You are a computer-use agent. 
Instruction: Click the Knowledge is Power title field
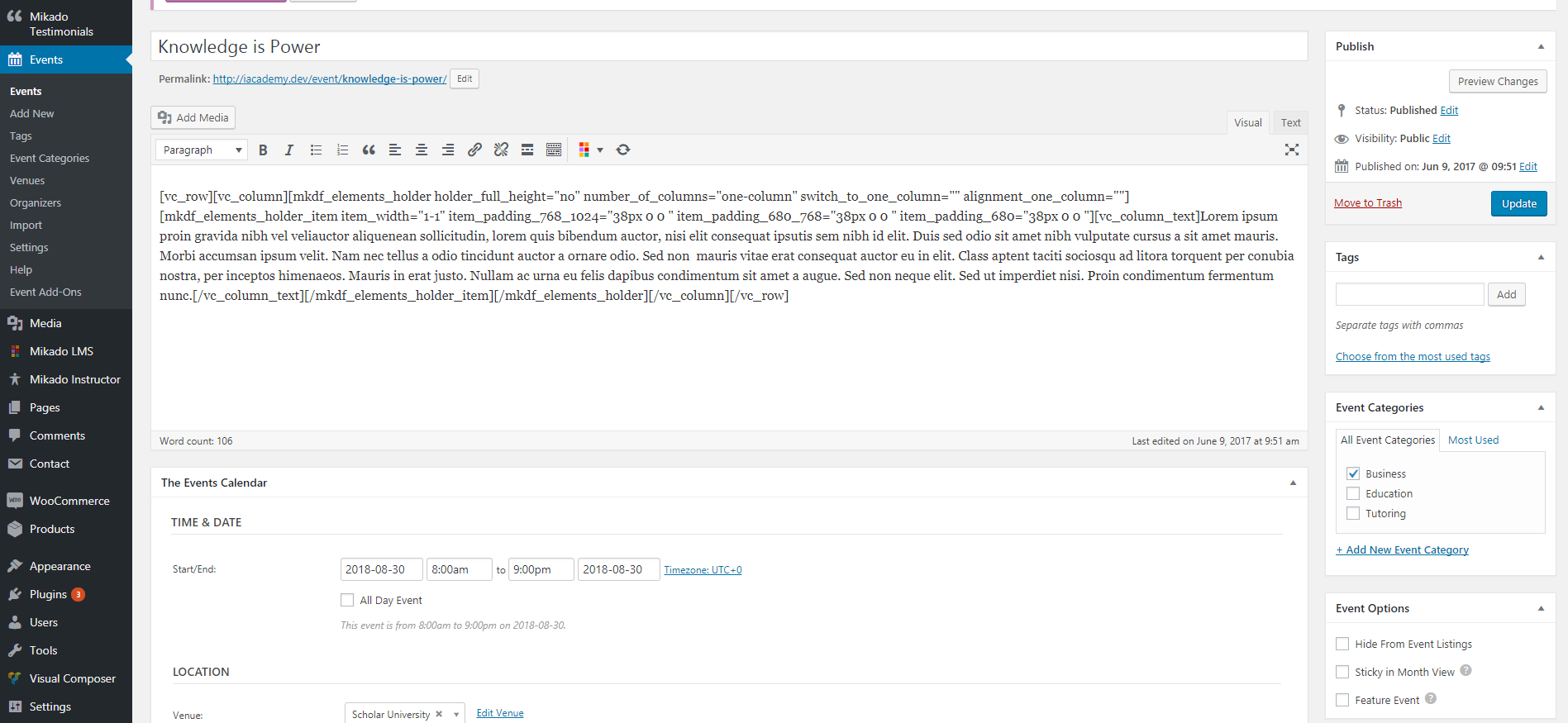point(729,46)
